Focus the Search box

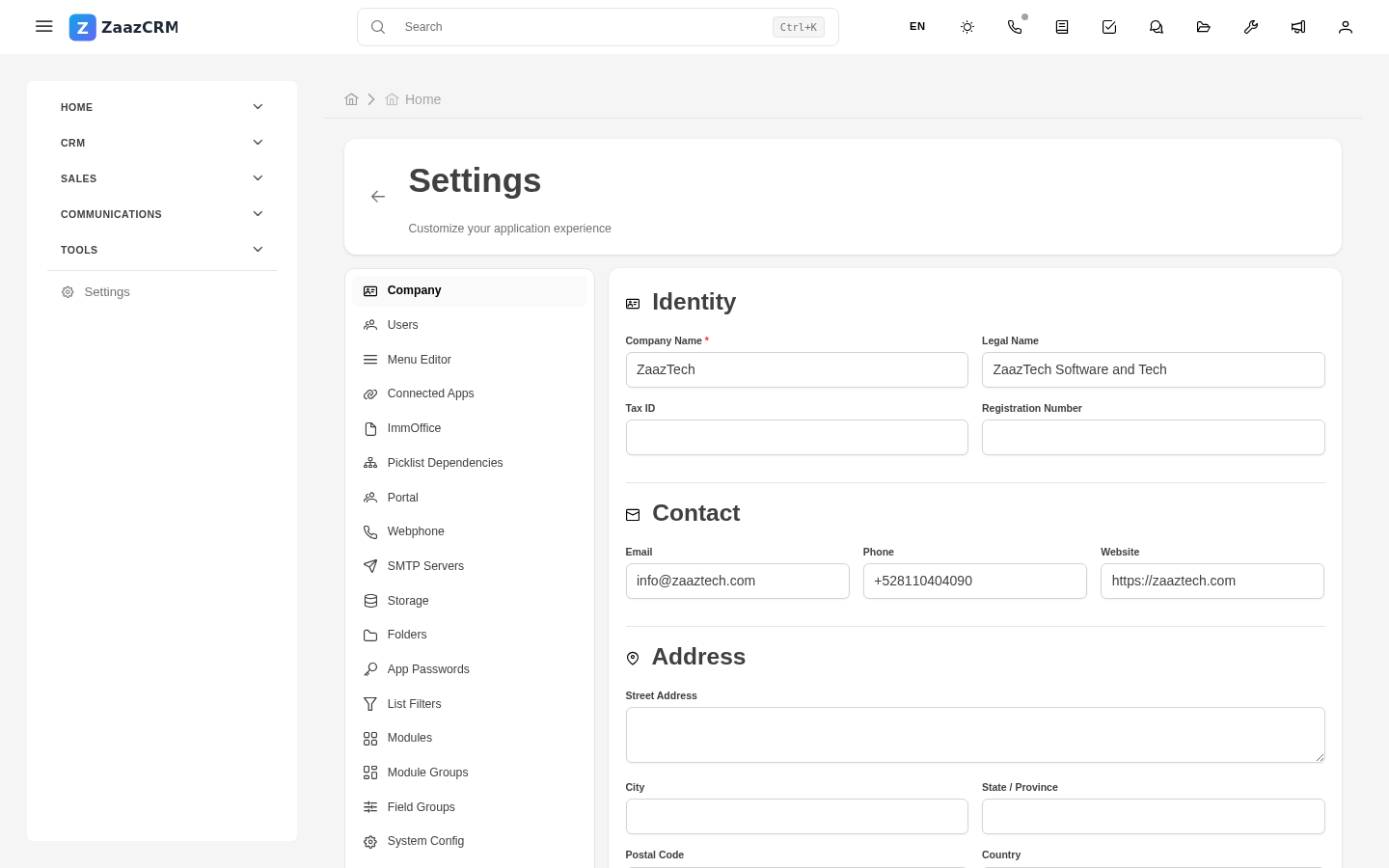(x=598, y=27)
